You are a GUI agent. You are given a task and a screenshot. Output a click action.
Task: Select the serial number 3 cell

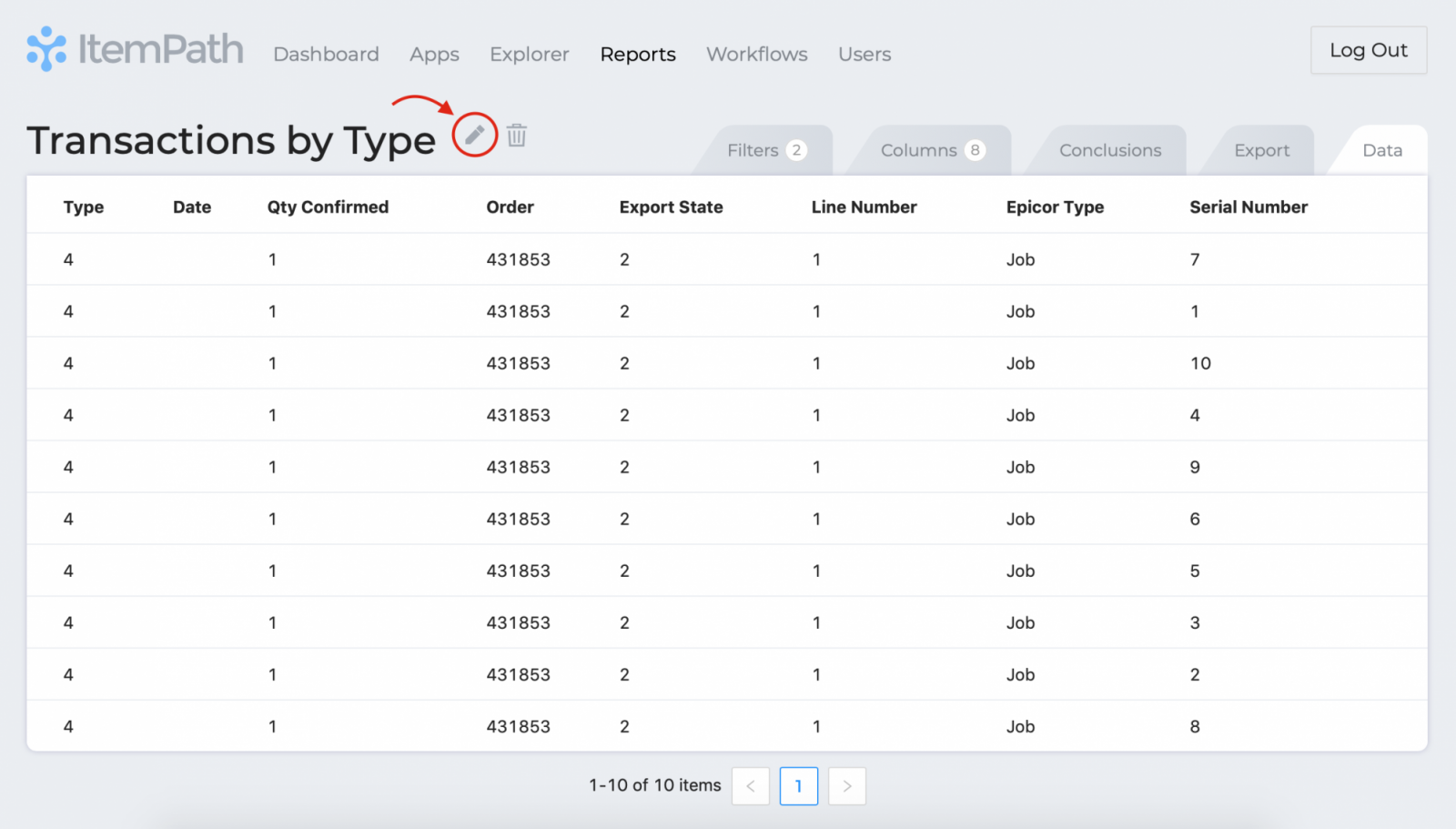[x=1195, y=622]
